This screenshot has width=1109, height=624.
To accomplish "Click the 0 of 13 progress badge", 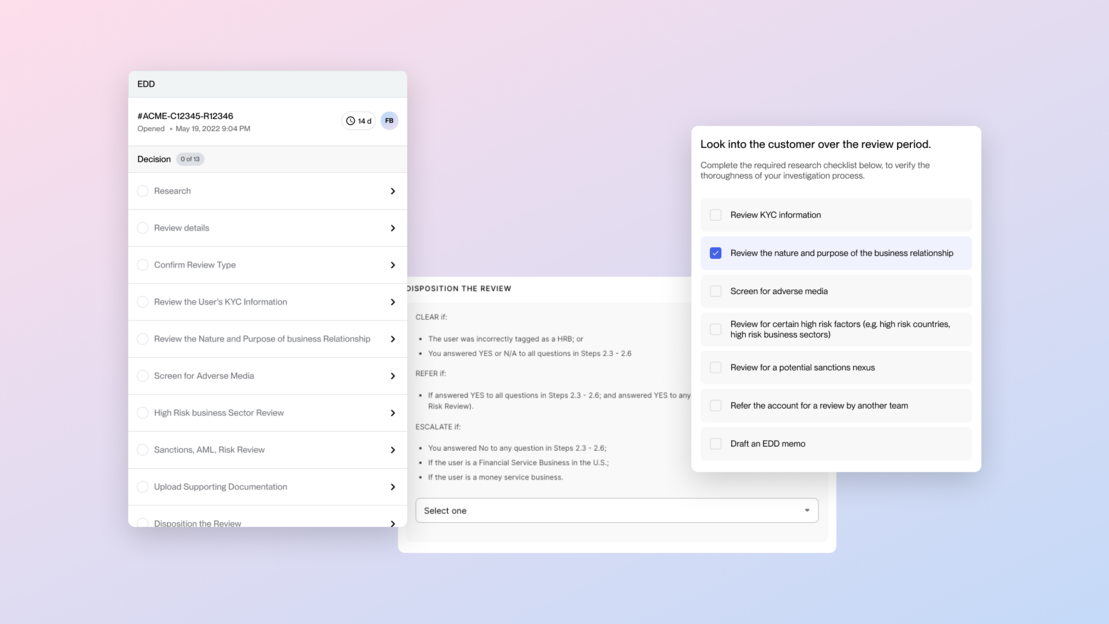I will 190,159.
